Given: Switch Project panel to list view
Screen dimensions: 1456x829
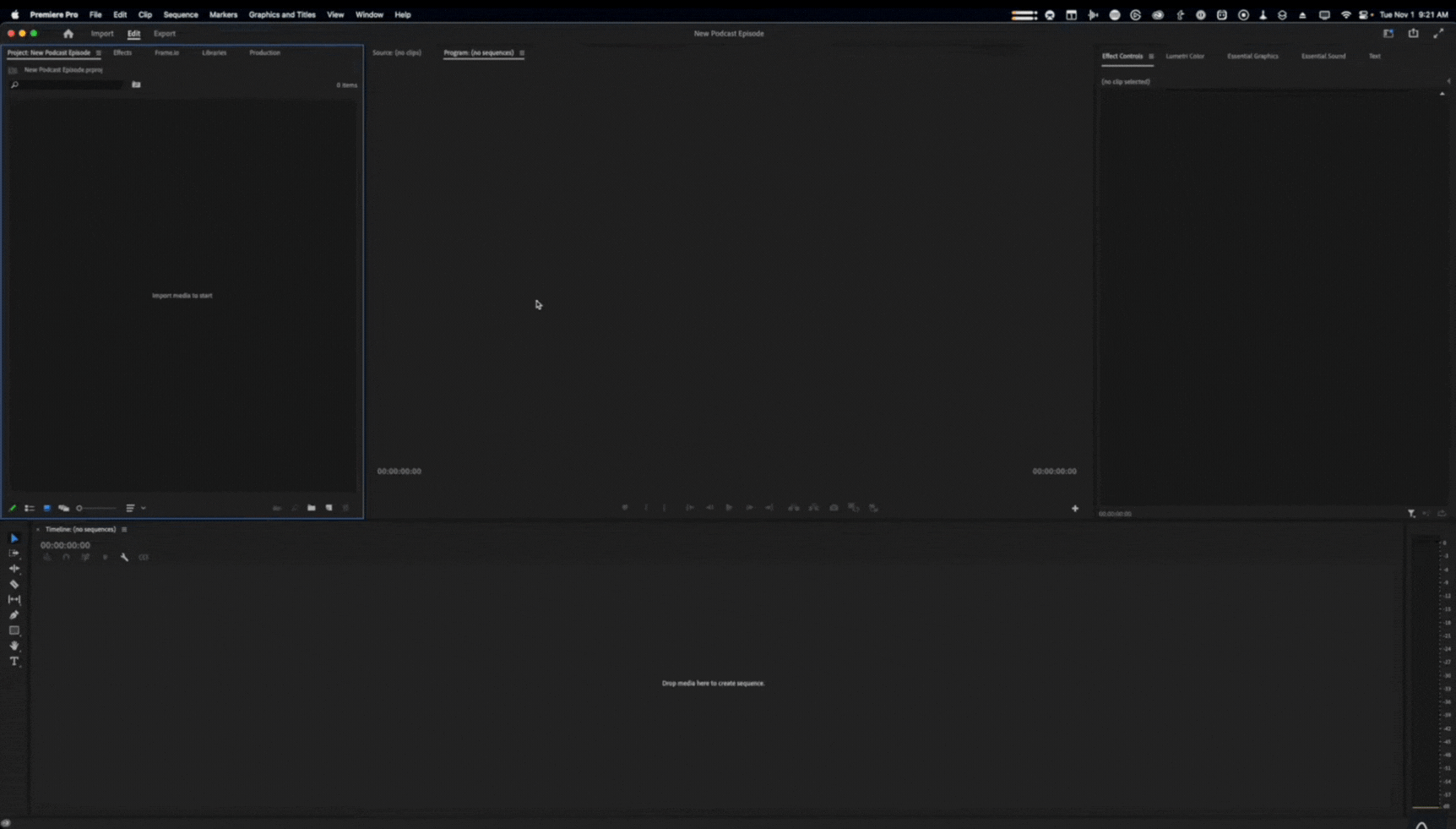Looking at the screenshot, I should pos(30,508).
